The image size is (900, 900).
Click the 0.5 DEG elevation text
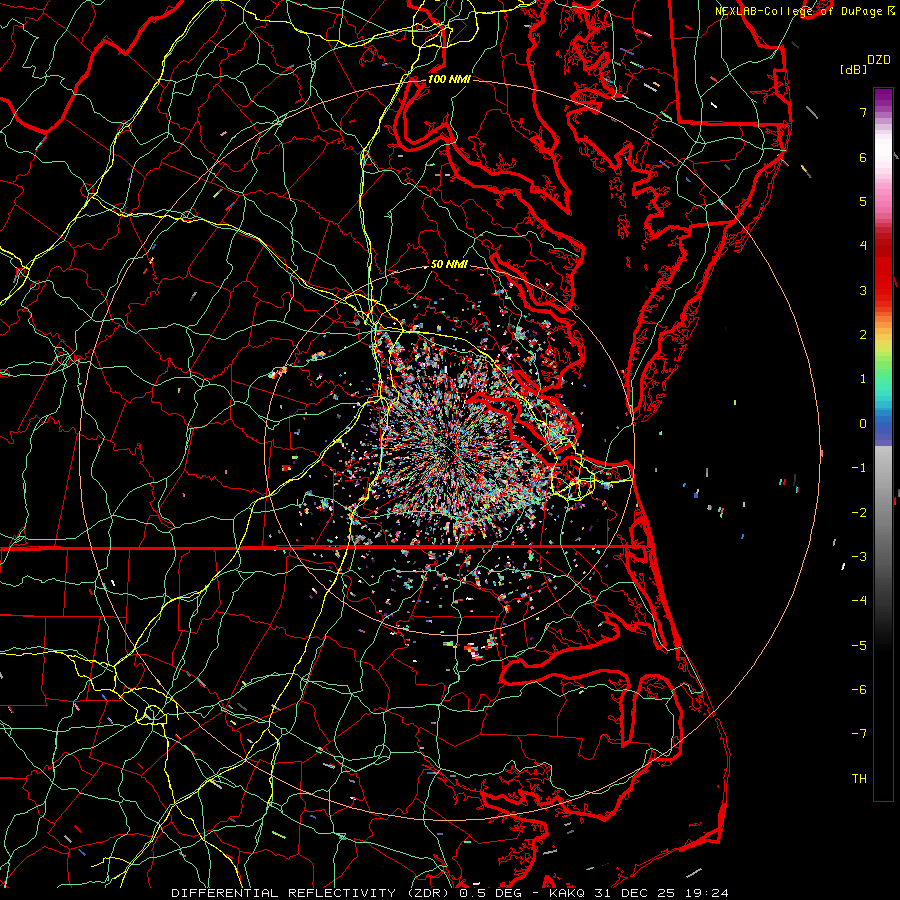click(490, 893)
